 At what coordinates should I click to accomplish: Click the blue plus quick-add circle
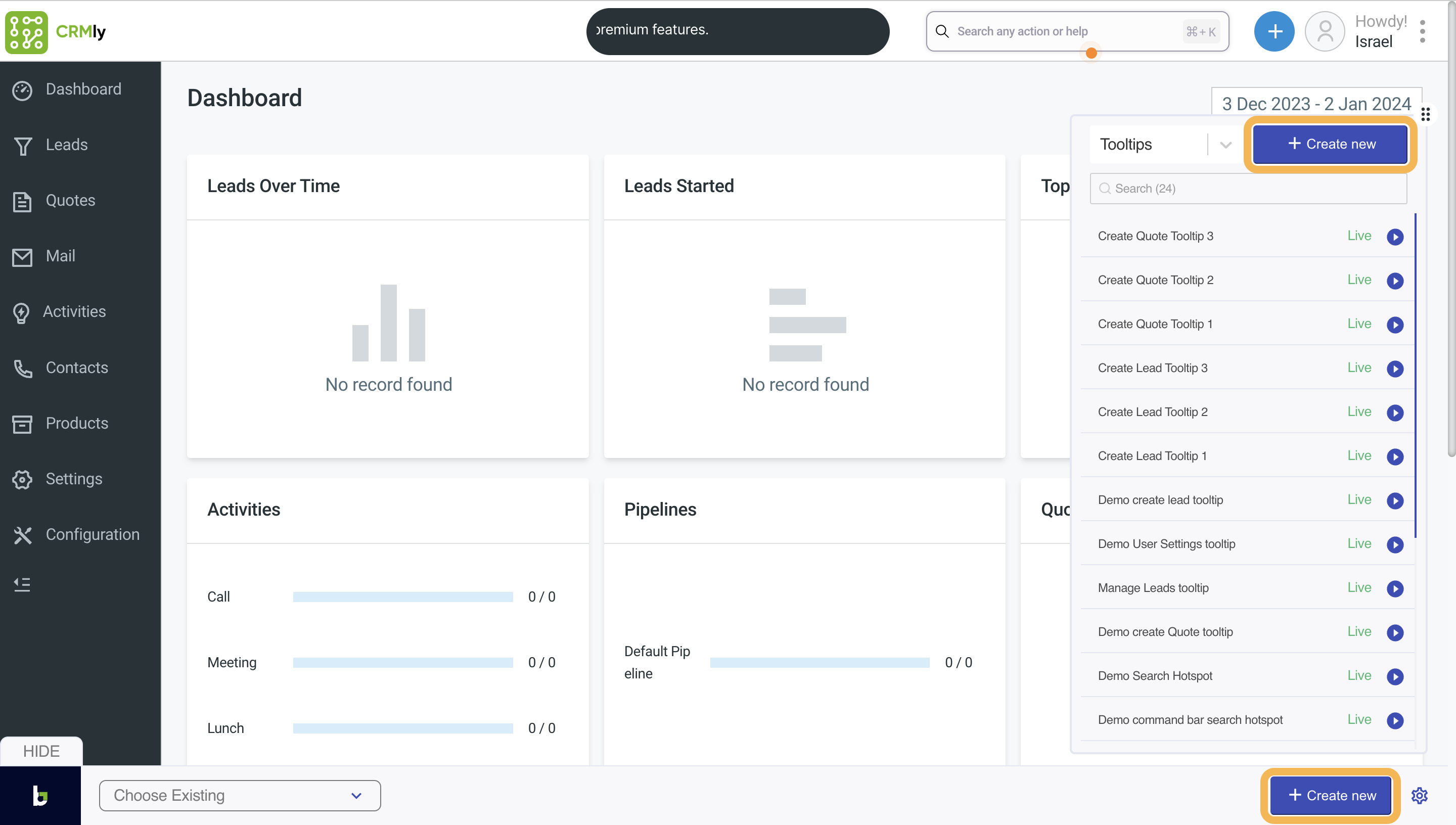click(1273, 31)
